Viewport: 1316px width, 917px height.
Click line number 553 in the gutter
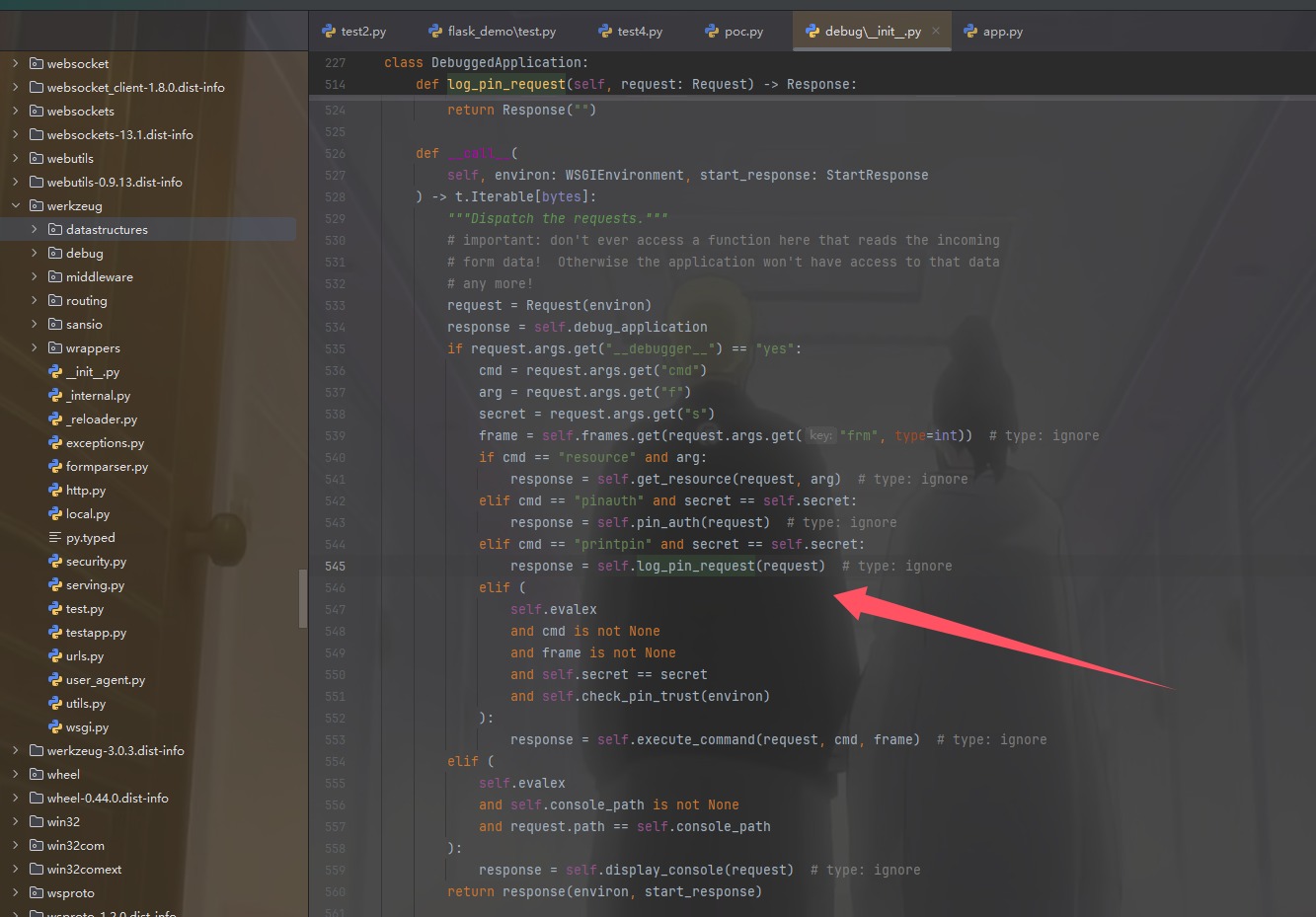point(335,740)
